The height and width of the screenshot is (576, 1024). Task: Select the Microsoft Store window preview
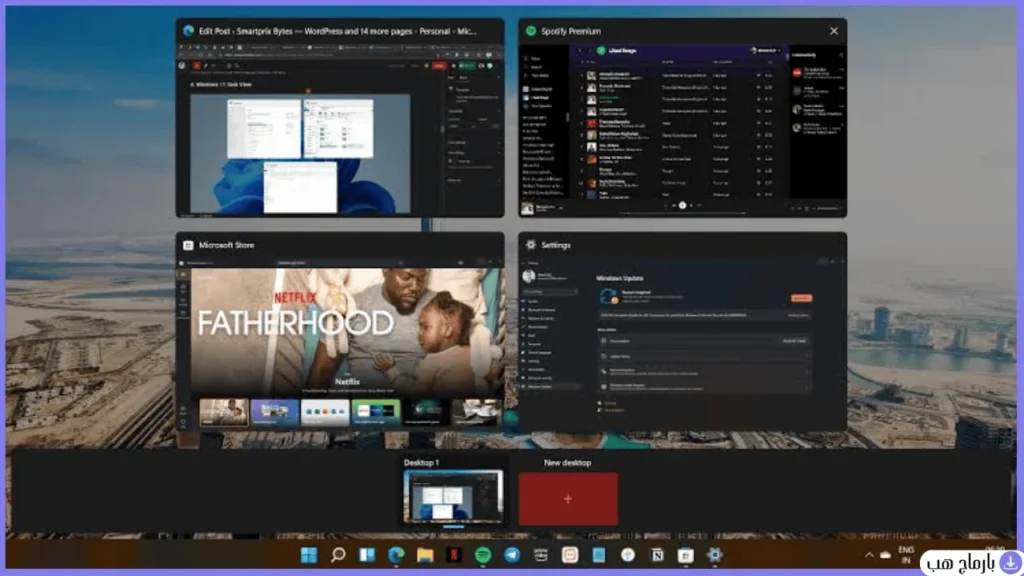coord(340,332)
